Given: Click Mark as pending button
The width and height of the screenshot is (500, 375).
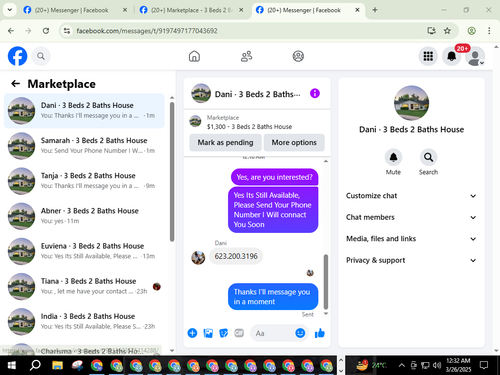Looking at the screenshot, I should click(225, 143).
